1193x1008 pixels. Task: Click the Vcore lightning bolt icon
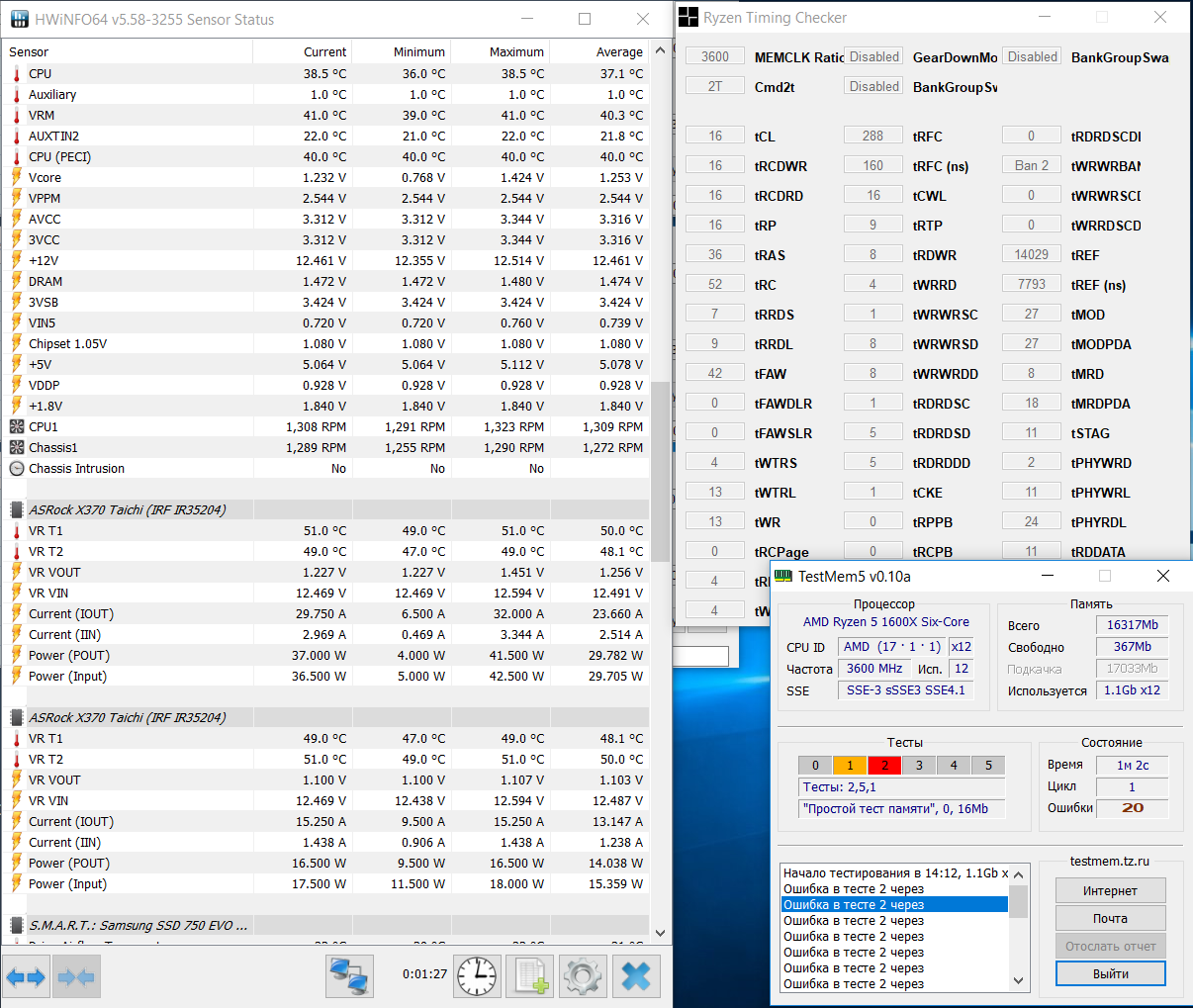[x=17, y=177]
